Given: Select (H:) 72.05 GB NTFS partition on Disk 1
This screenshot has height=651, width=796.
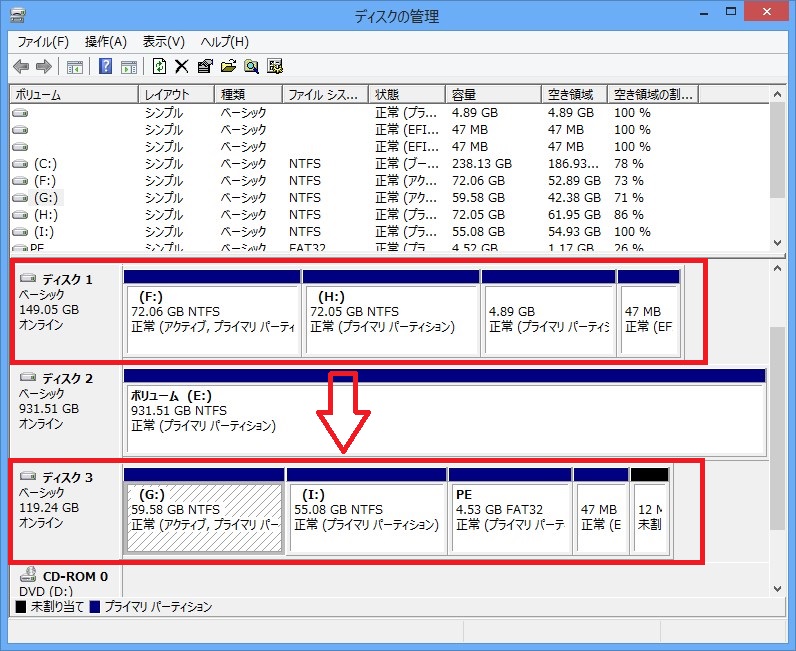Looking at the screenshot, I should tap(391, 313).
